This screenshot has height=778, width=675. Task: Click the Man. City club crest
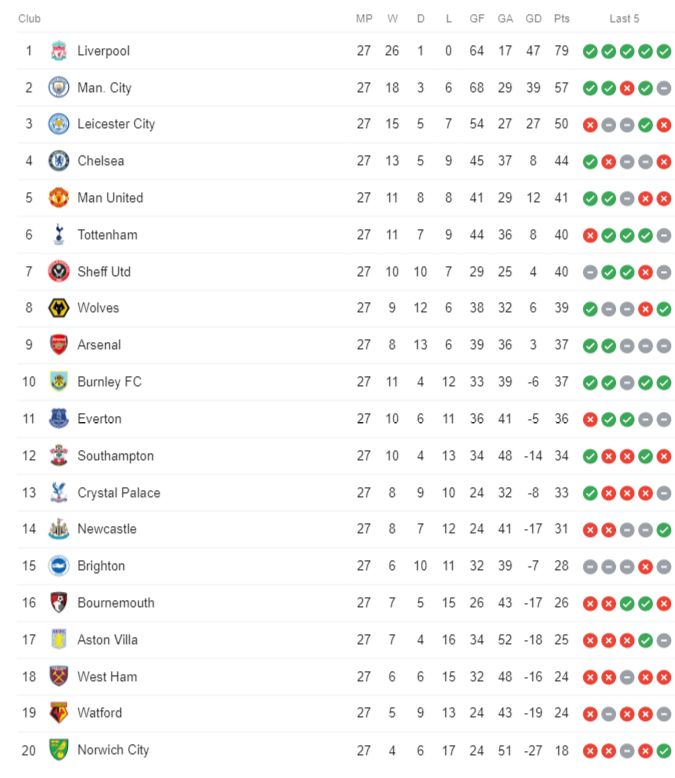coord(59,87)
